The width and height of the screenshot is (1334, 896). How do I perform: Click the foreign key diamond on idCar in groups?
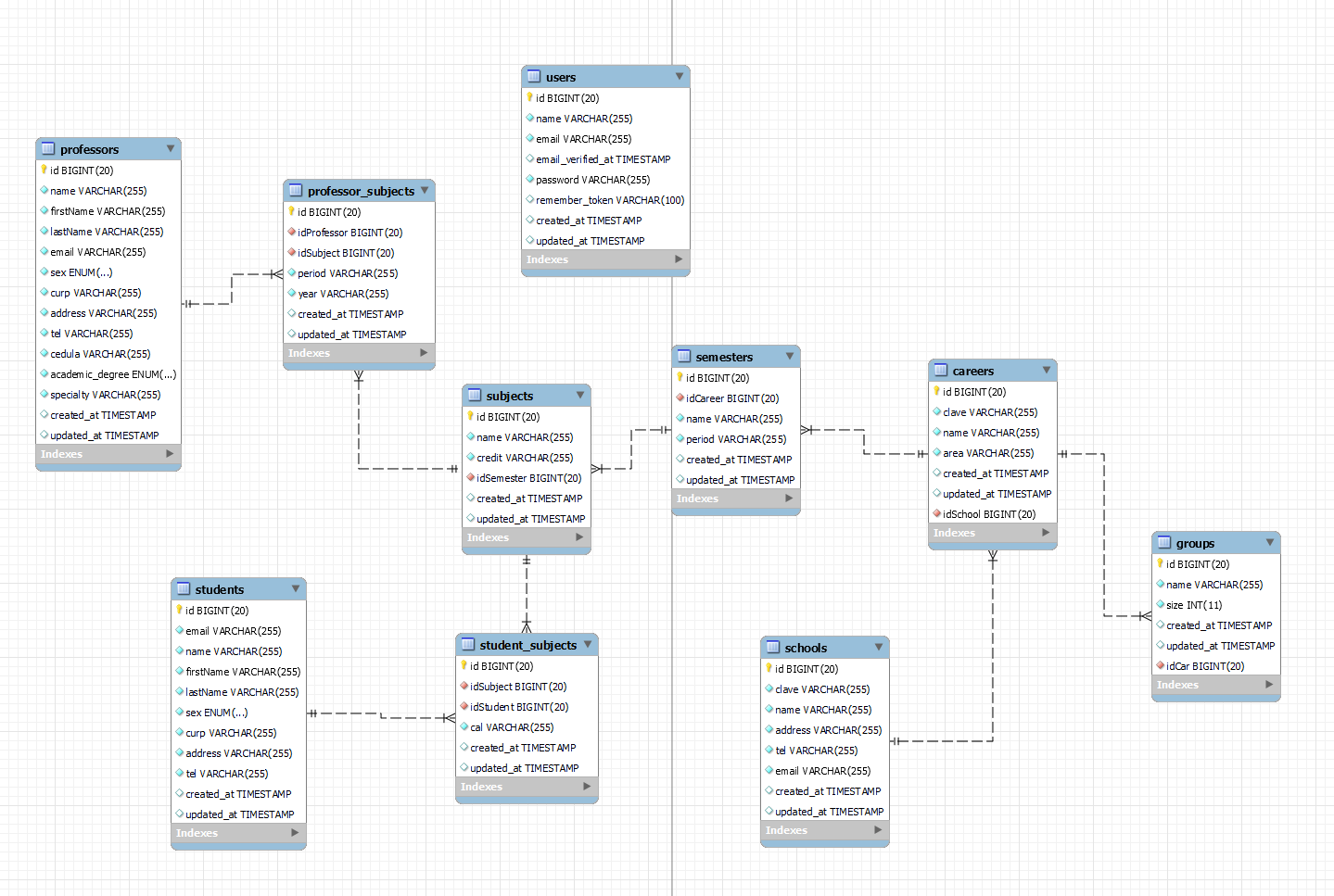pyautogui.click(x=1162, y=665)
